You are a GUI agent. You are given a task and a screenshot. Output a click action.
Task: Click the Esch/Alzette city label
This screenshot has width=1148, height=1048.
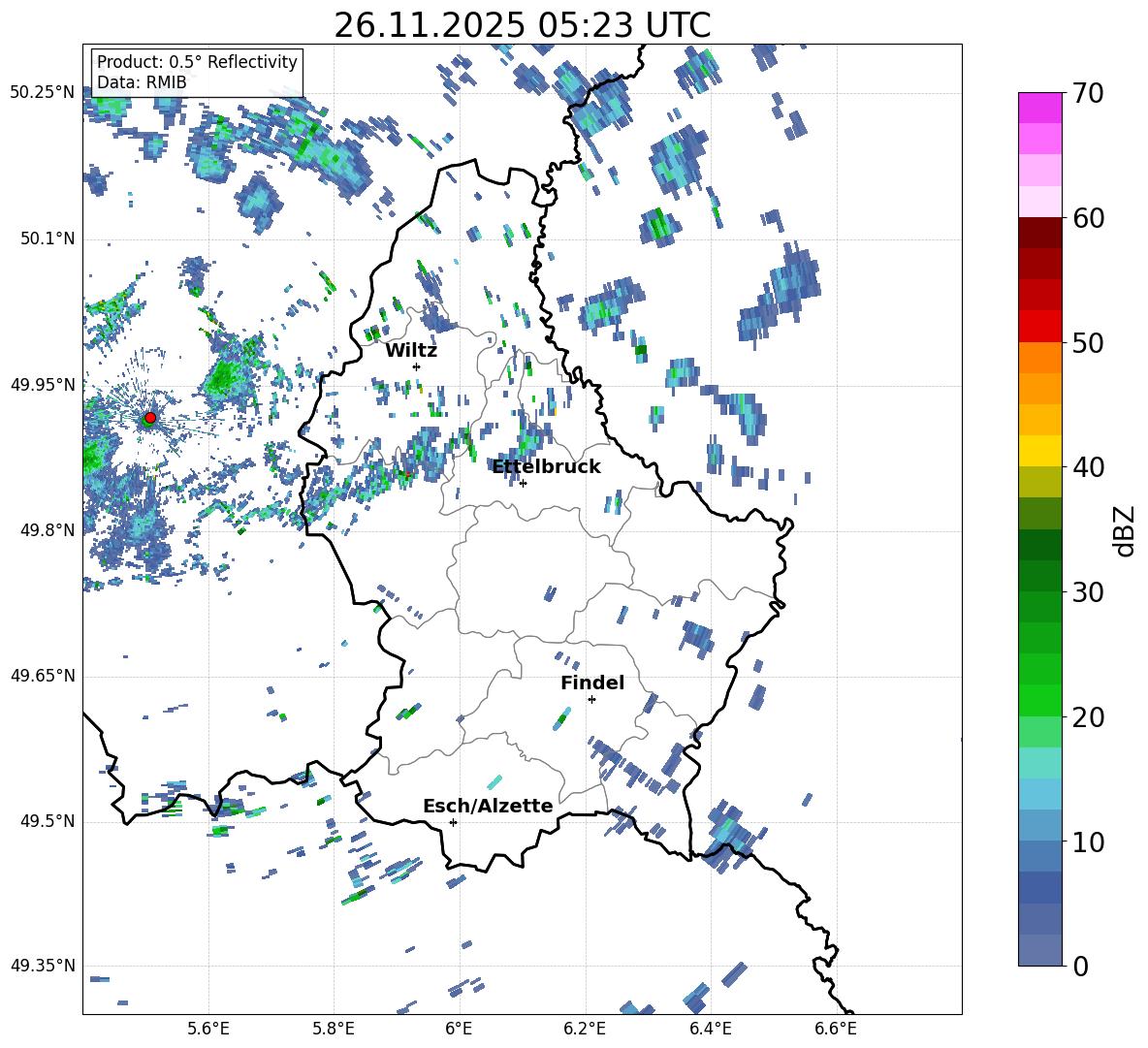click(x=488, y=806)
